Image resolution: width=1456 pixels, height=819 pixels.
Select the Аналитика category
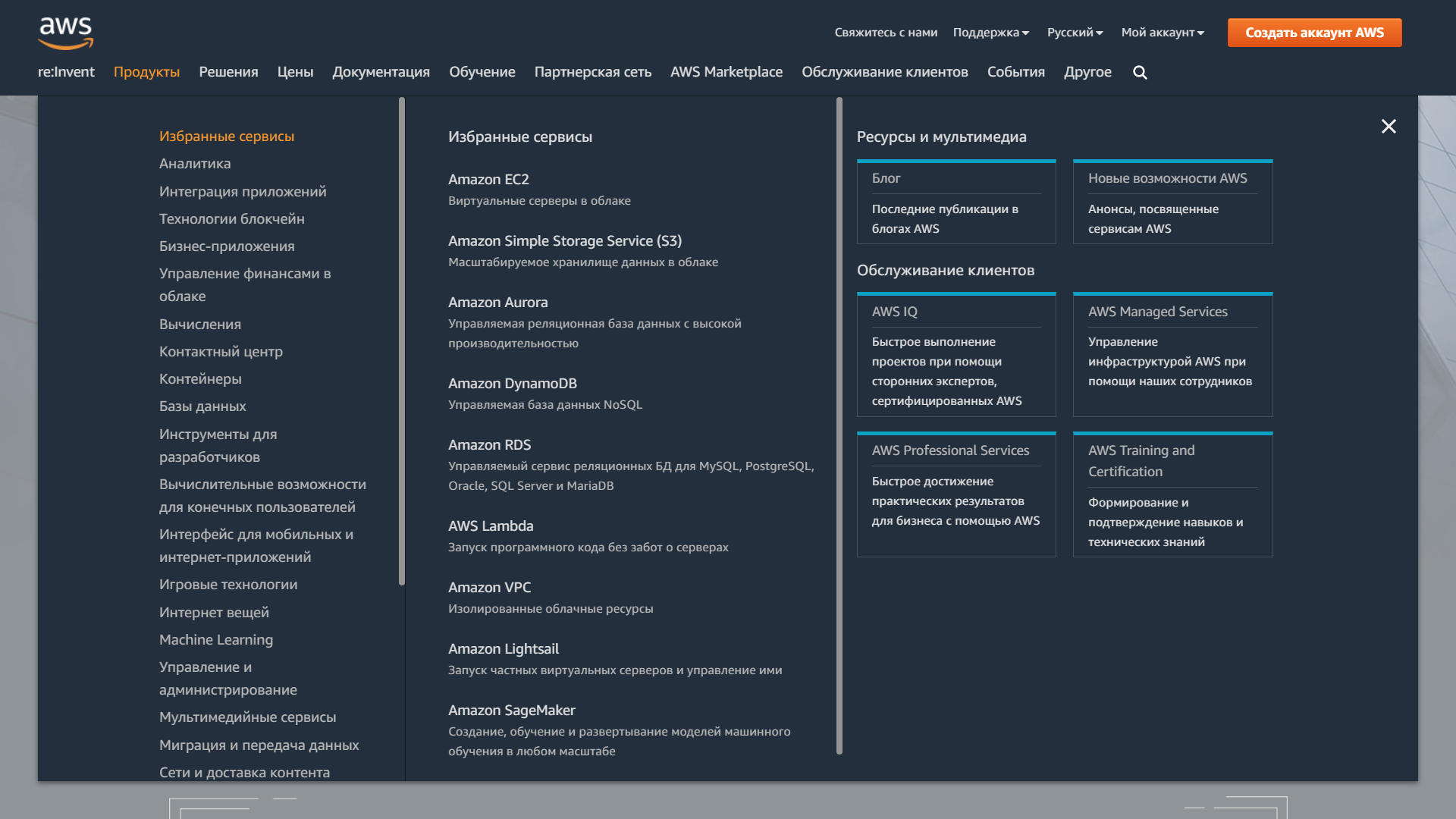195,164
